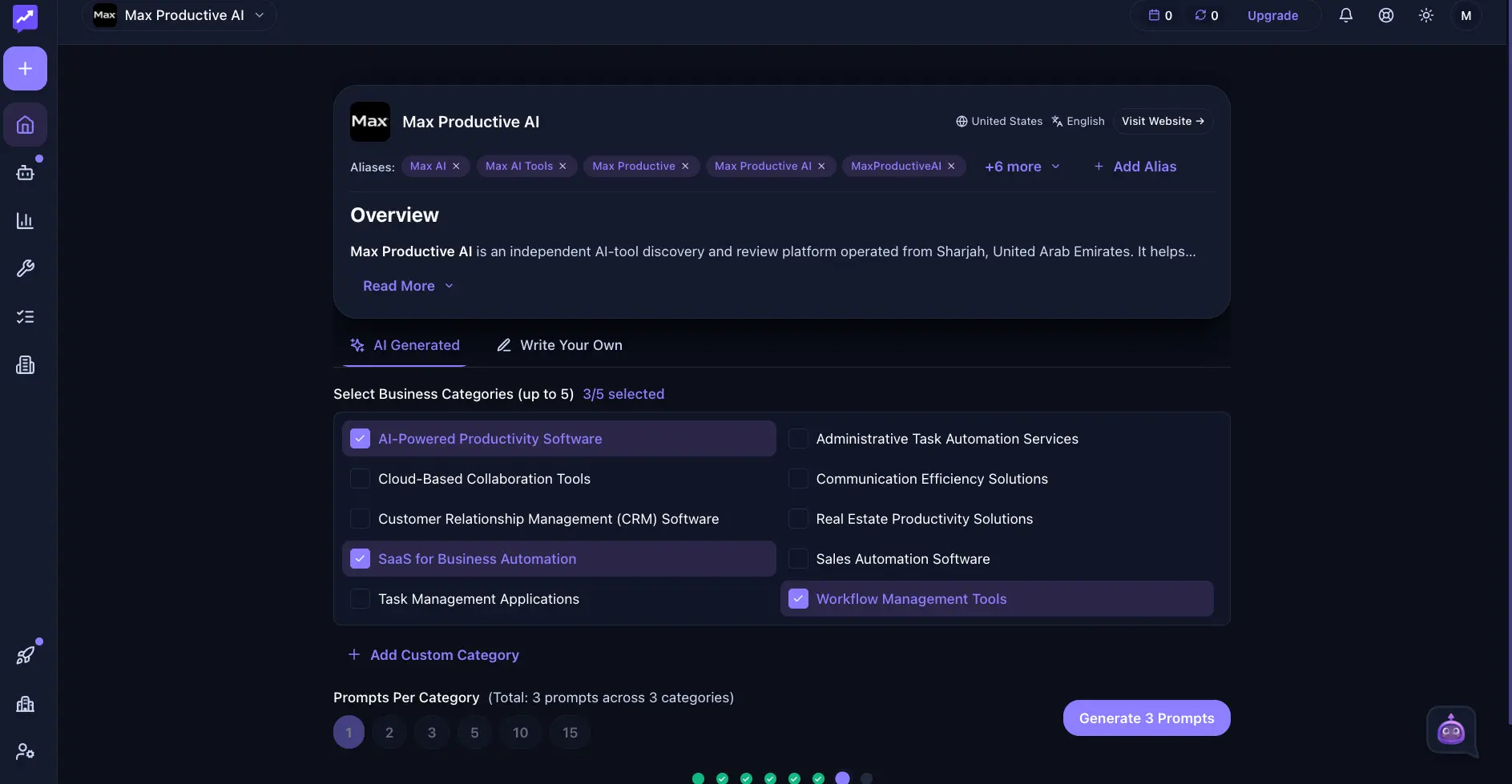The image size is (1512, 784).
Task: Check Communication Efficiency Solutions
Action: tap(798, 479)
